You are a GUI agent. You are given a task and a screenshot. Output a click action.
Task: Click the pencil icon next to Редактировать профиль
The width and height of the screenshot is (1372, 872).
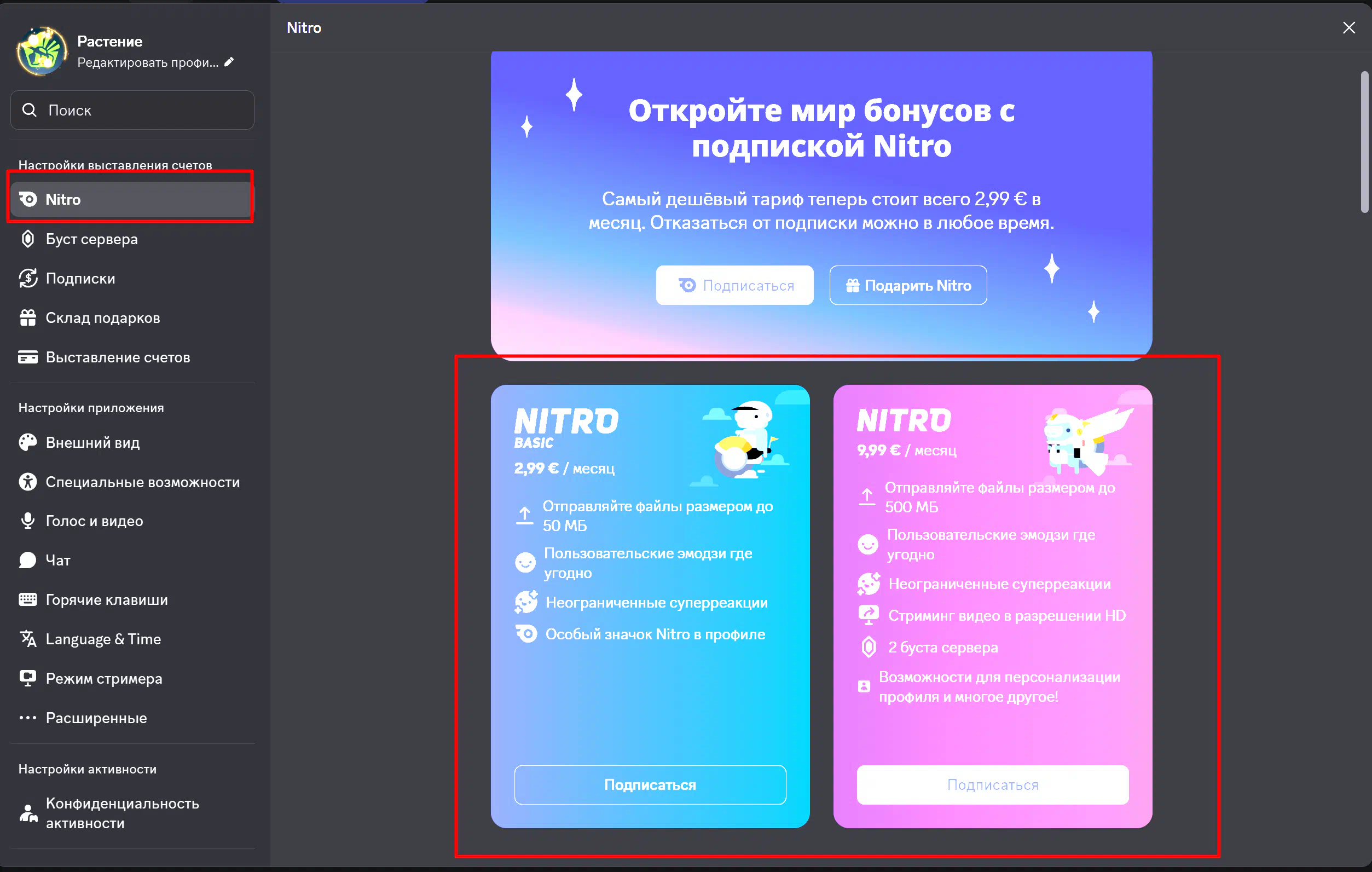tap(229, 62)
